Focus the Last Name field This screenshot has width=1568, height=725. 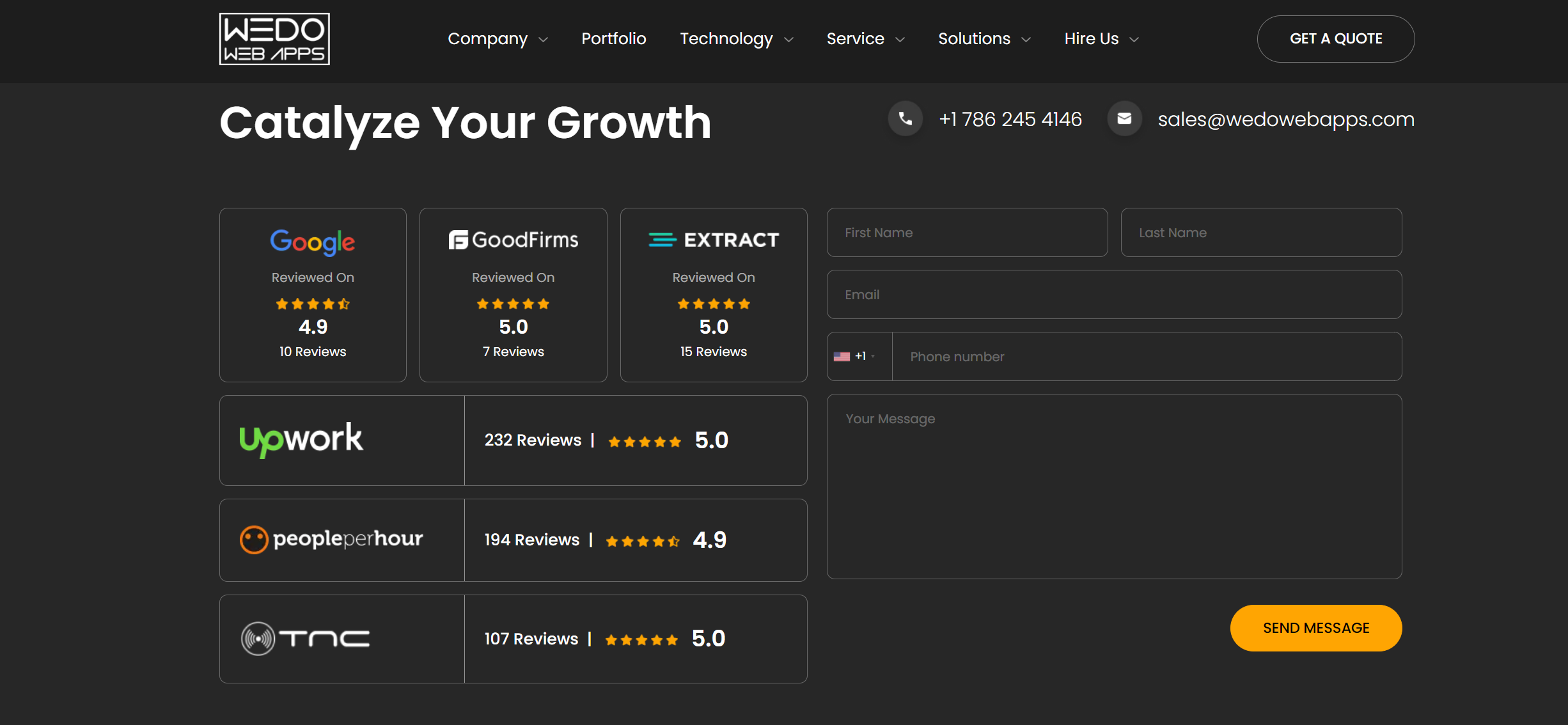pyautogui.click(x=1262, y=233)
